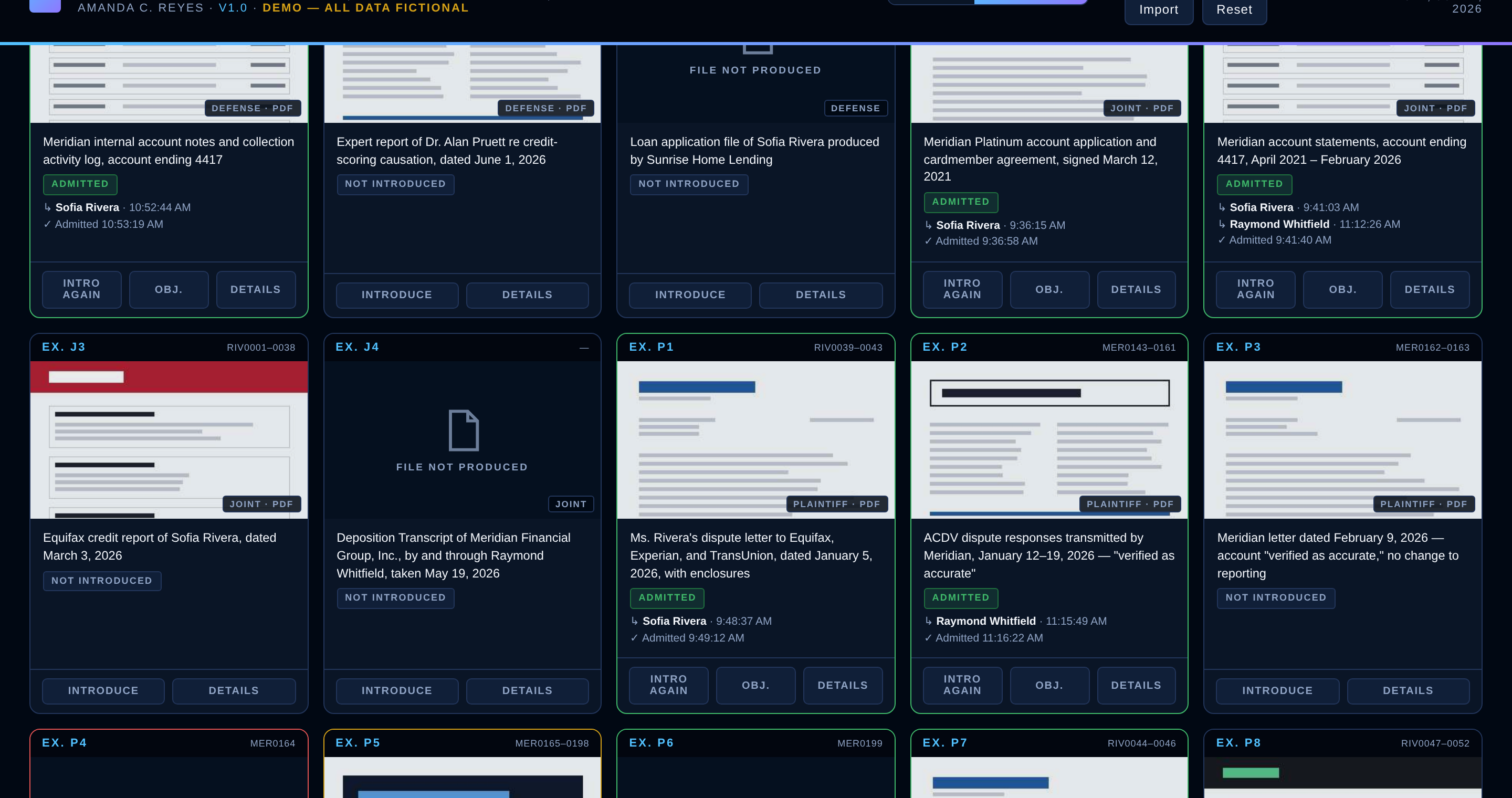The image size is (1512, 798).
Task: Click Obj. on Meridian Platinum application card
Action: pyautogui.click(x=1049, y=289)
